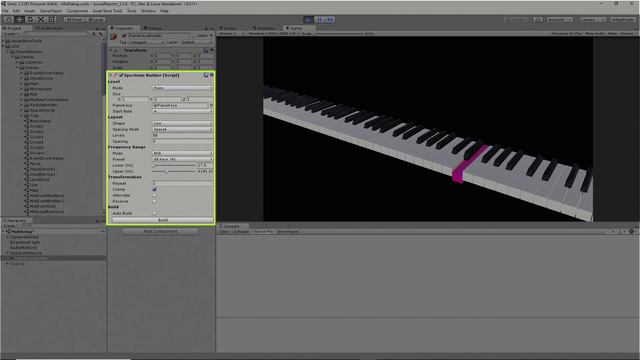Toggle the Static checkbox
640x360 pixels.
click(194, 36)
